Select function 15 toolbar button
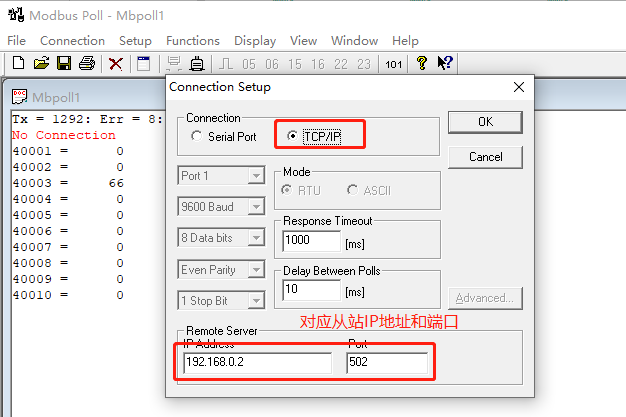 click(x=295, y=64)
